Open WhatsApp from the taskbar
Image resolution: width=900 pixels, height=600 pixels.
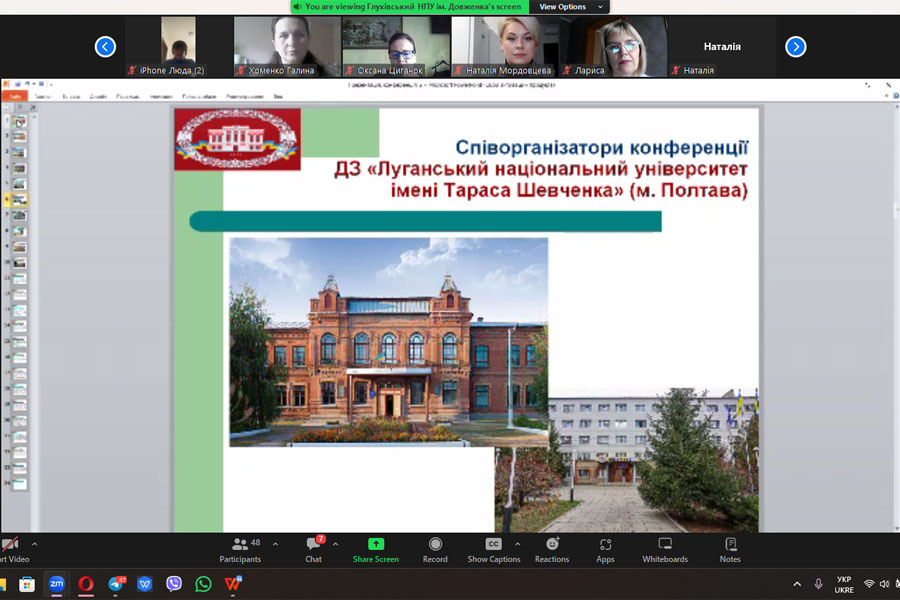pyautogui.click(x=203, y=584)
